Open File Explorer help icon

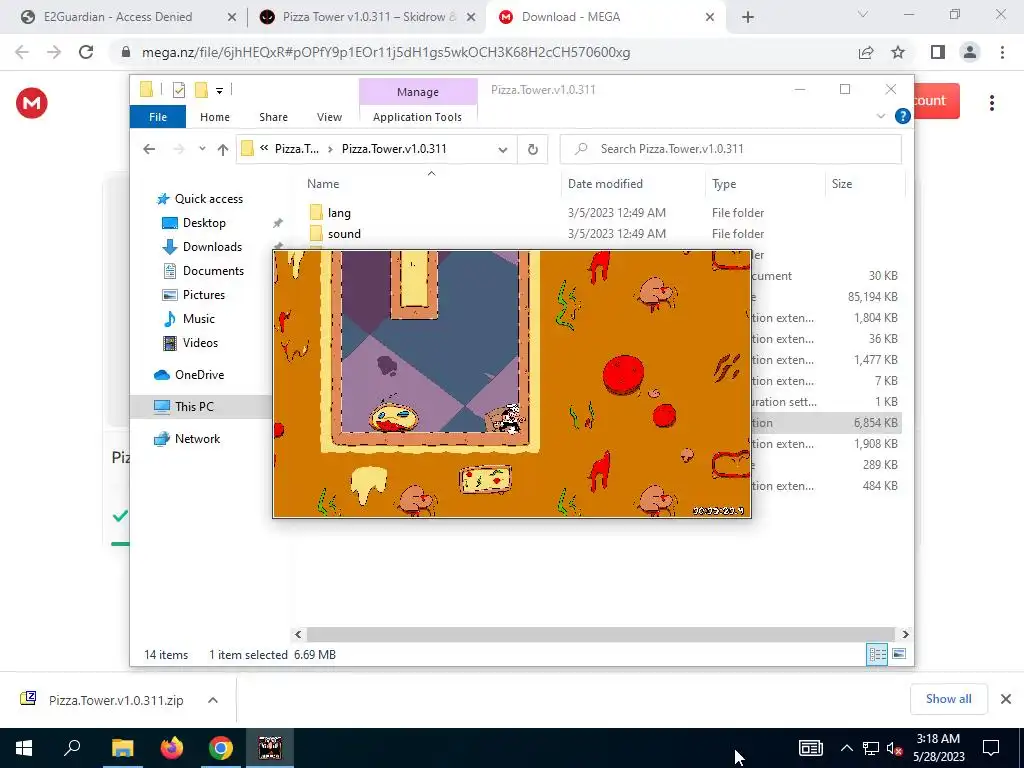[903, 116]
